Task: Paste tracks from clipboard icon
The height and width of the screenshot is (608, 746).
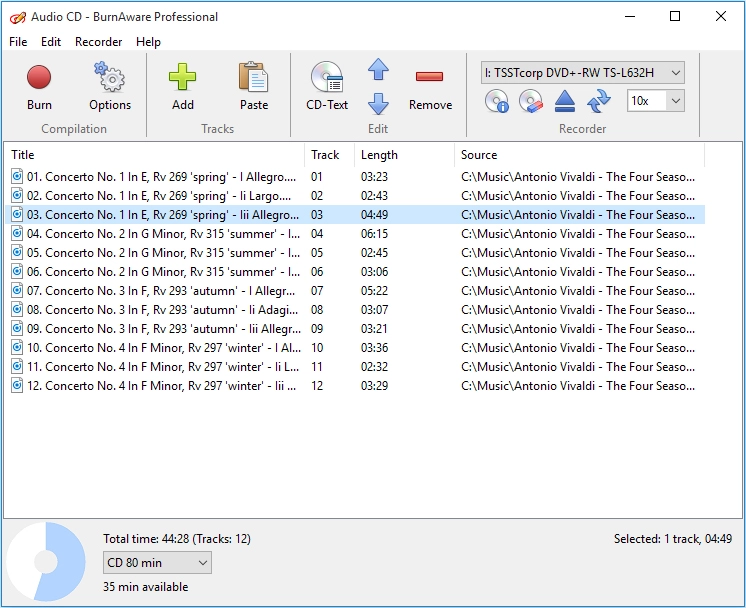Action: 254,77
